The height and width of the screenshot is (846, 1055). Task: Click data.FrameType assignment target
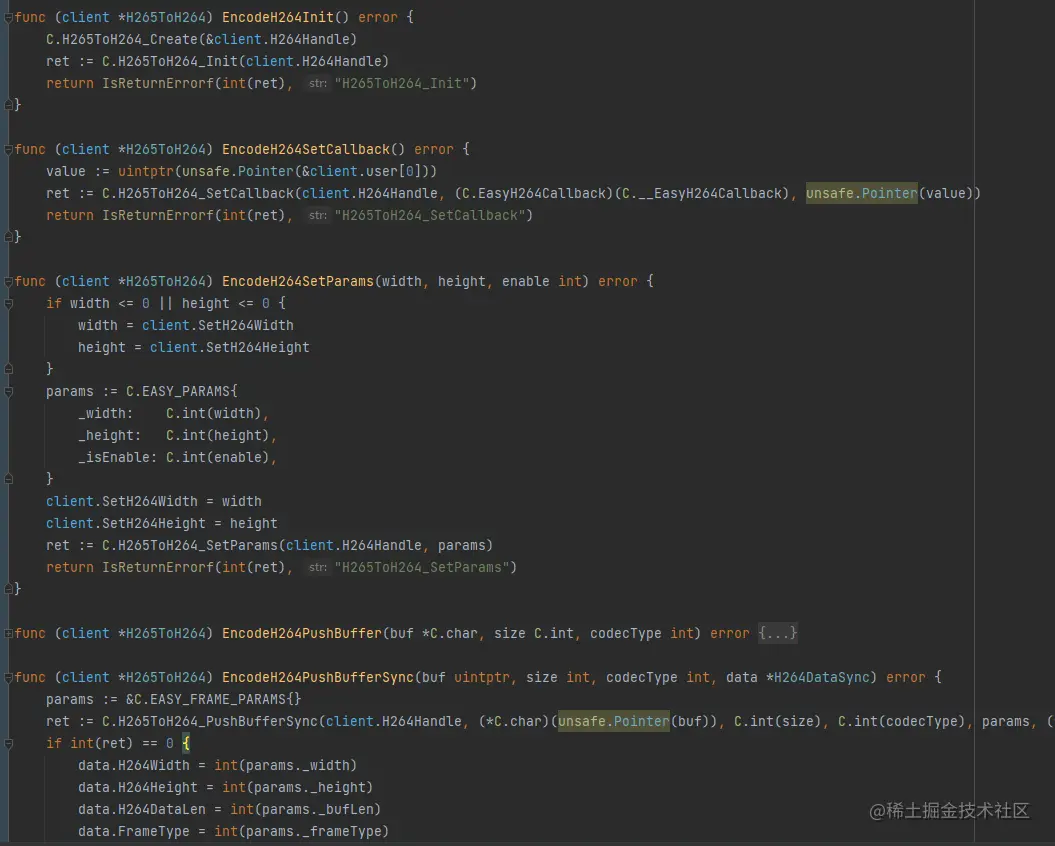coord(134,831)
